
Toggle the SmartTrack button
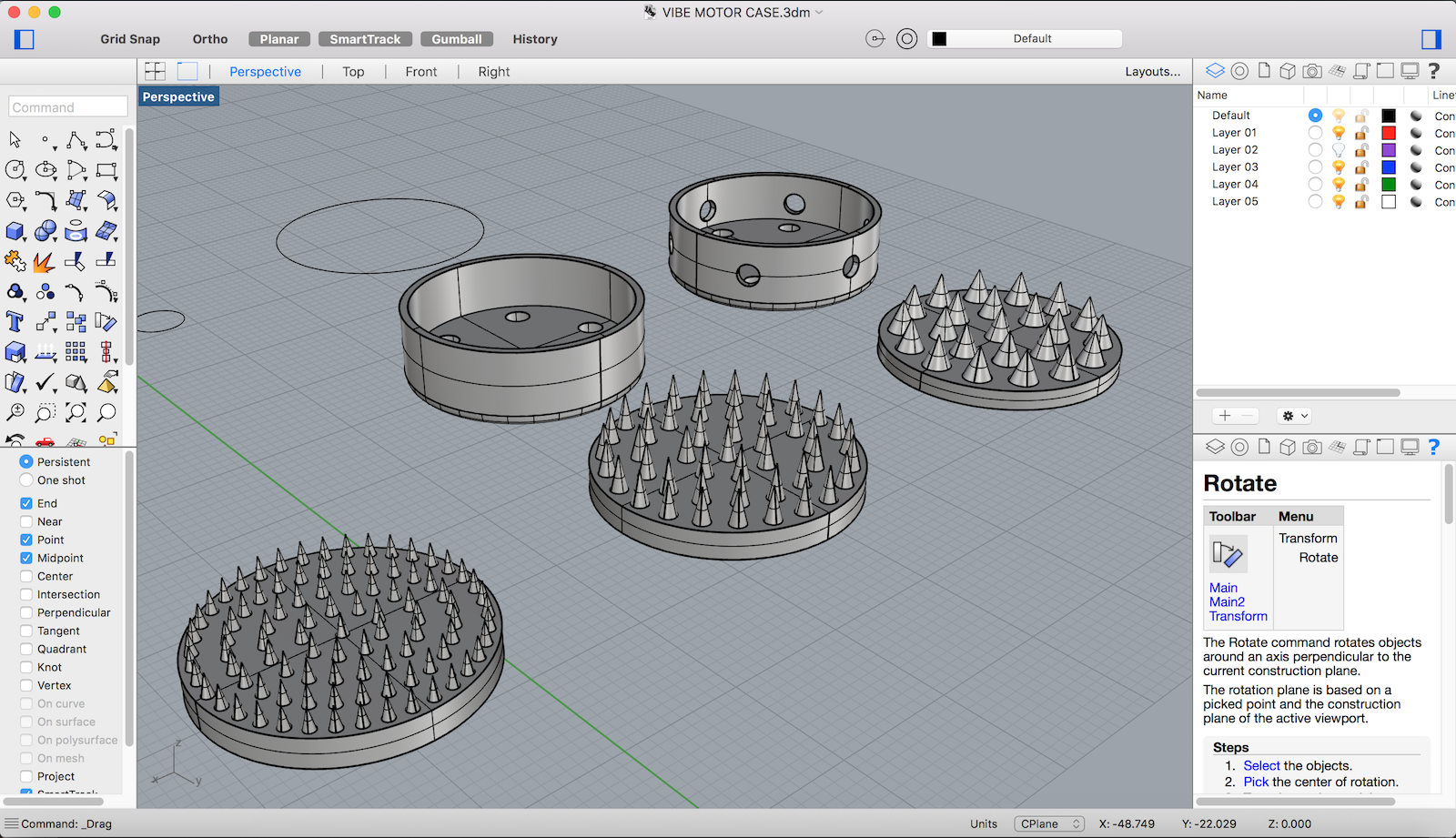tap(365, 39)
